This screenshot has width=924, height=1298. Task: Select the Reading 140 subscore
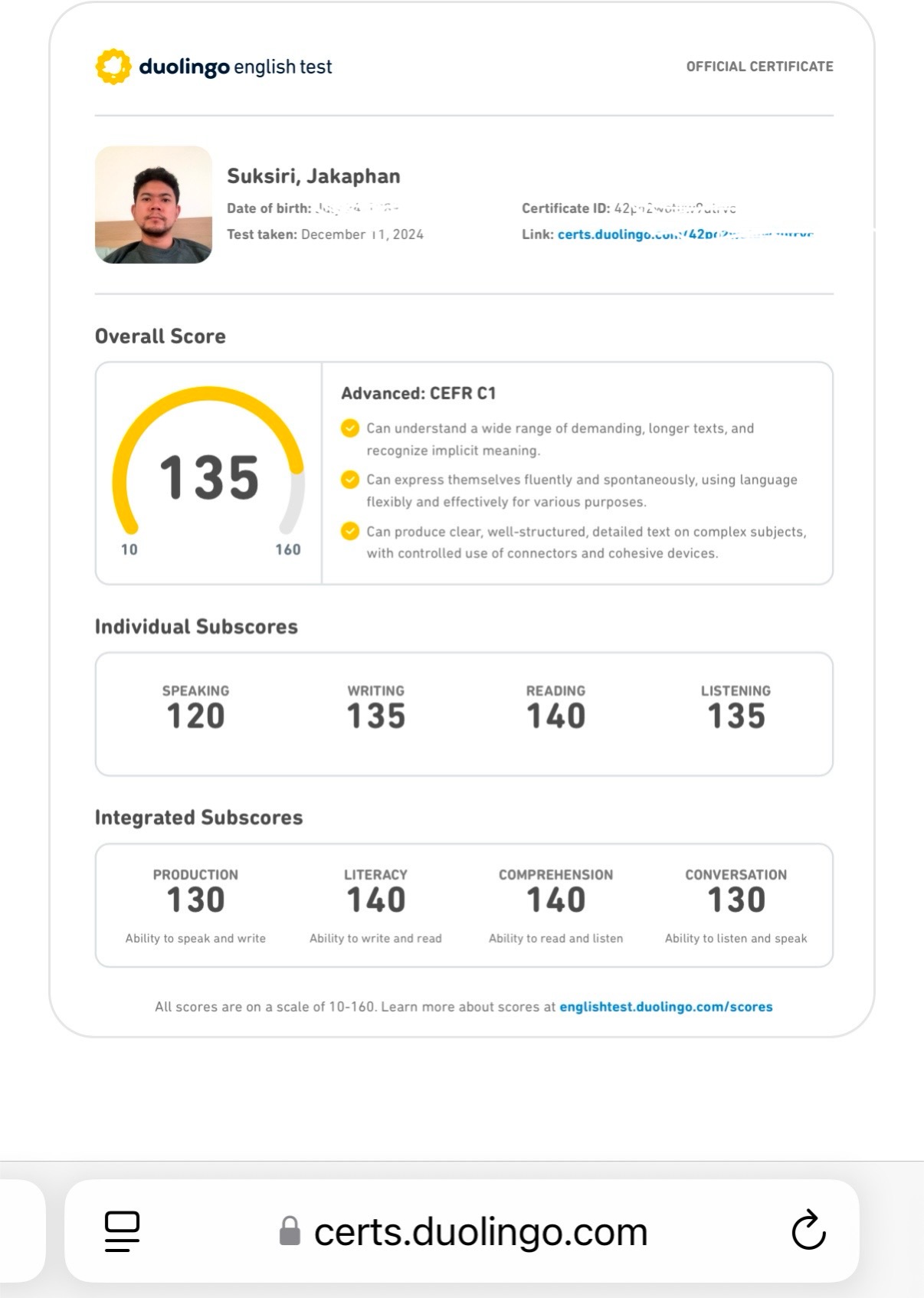555,707
